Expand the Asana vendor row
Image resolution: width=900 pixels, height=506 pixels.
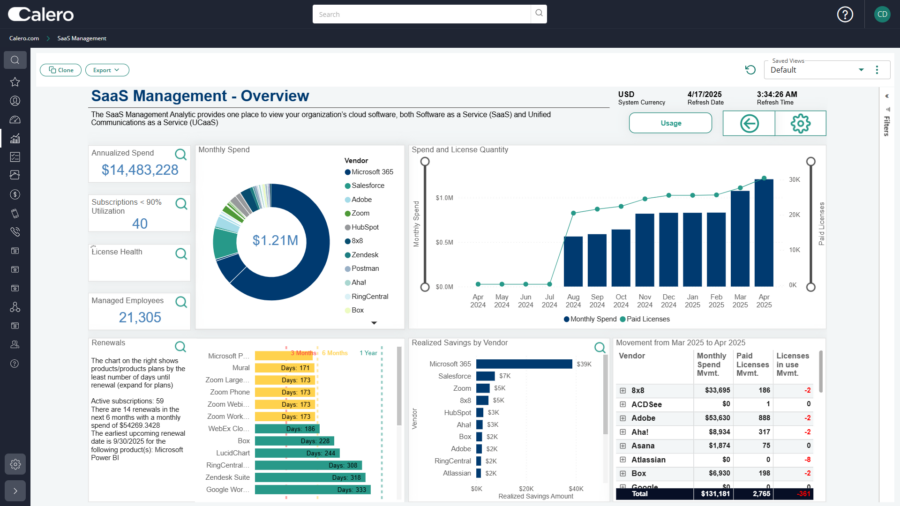point(623,446)
